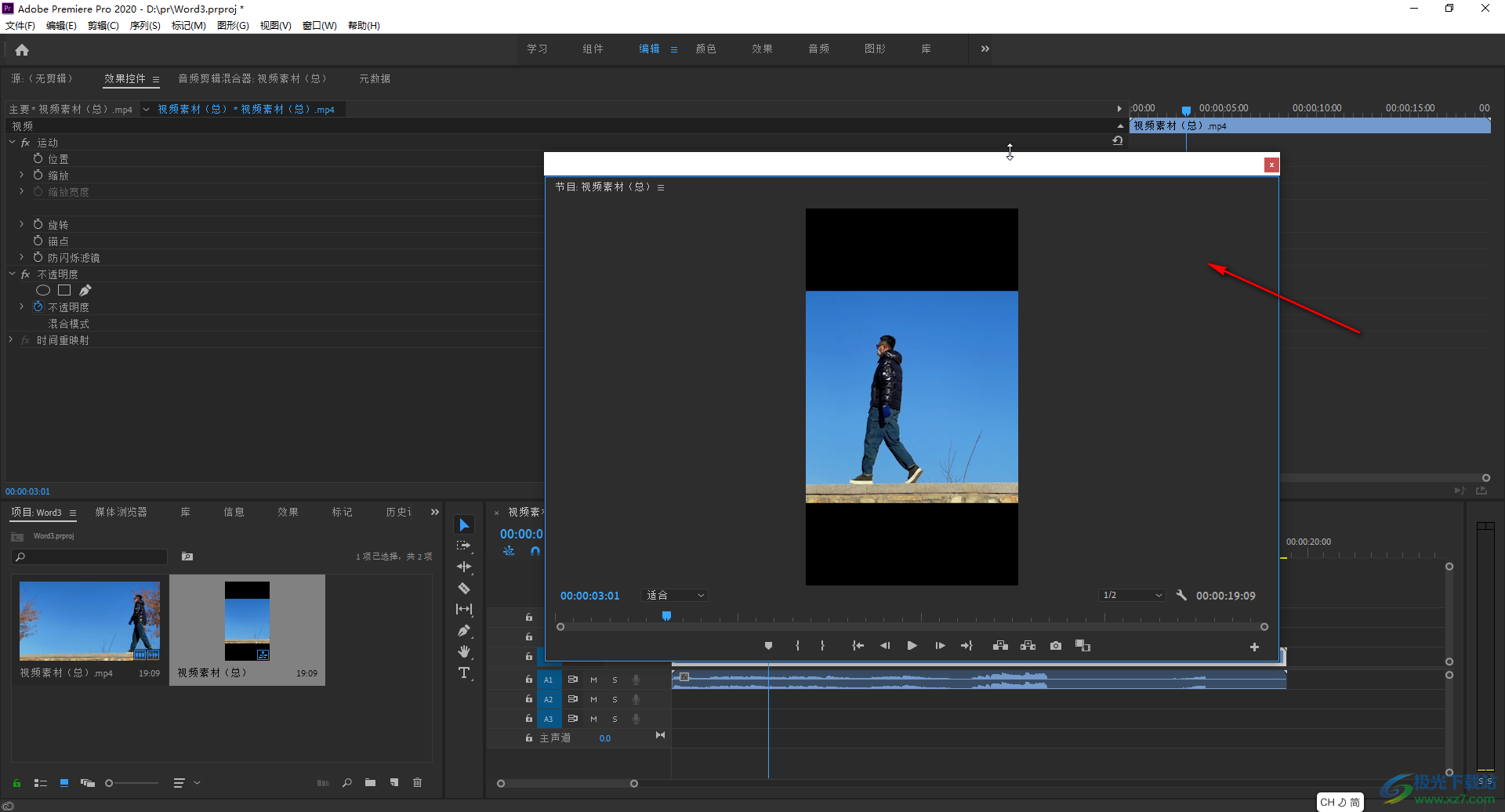Viewport: 1505px width, 812px height.
Task: Select the Track Select Forward tool
Action: 464,546
